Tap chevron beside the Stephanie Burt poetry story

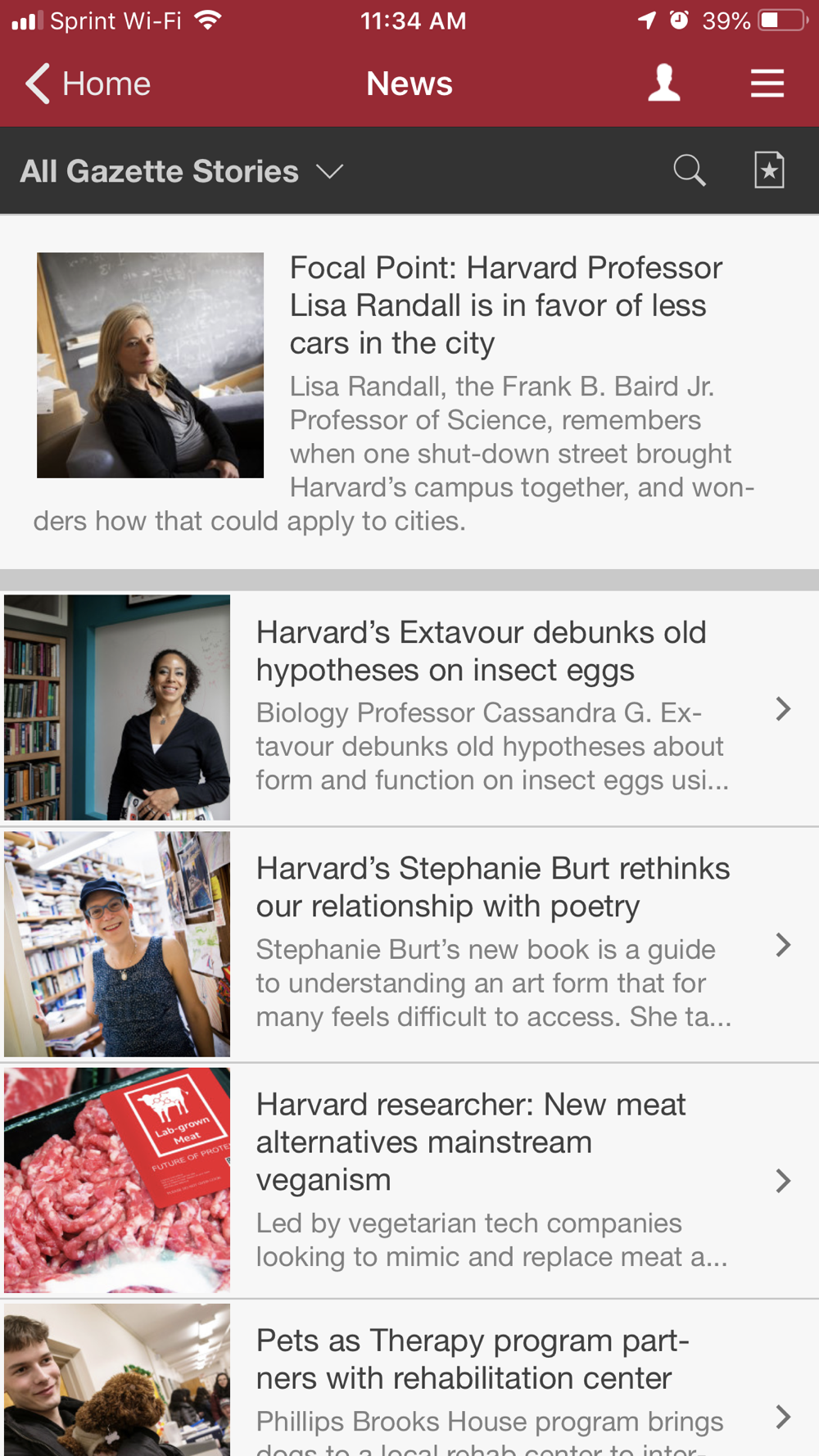click(x=783, y=944)
